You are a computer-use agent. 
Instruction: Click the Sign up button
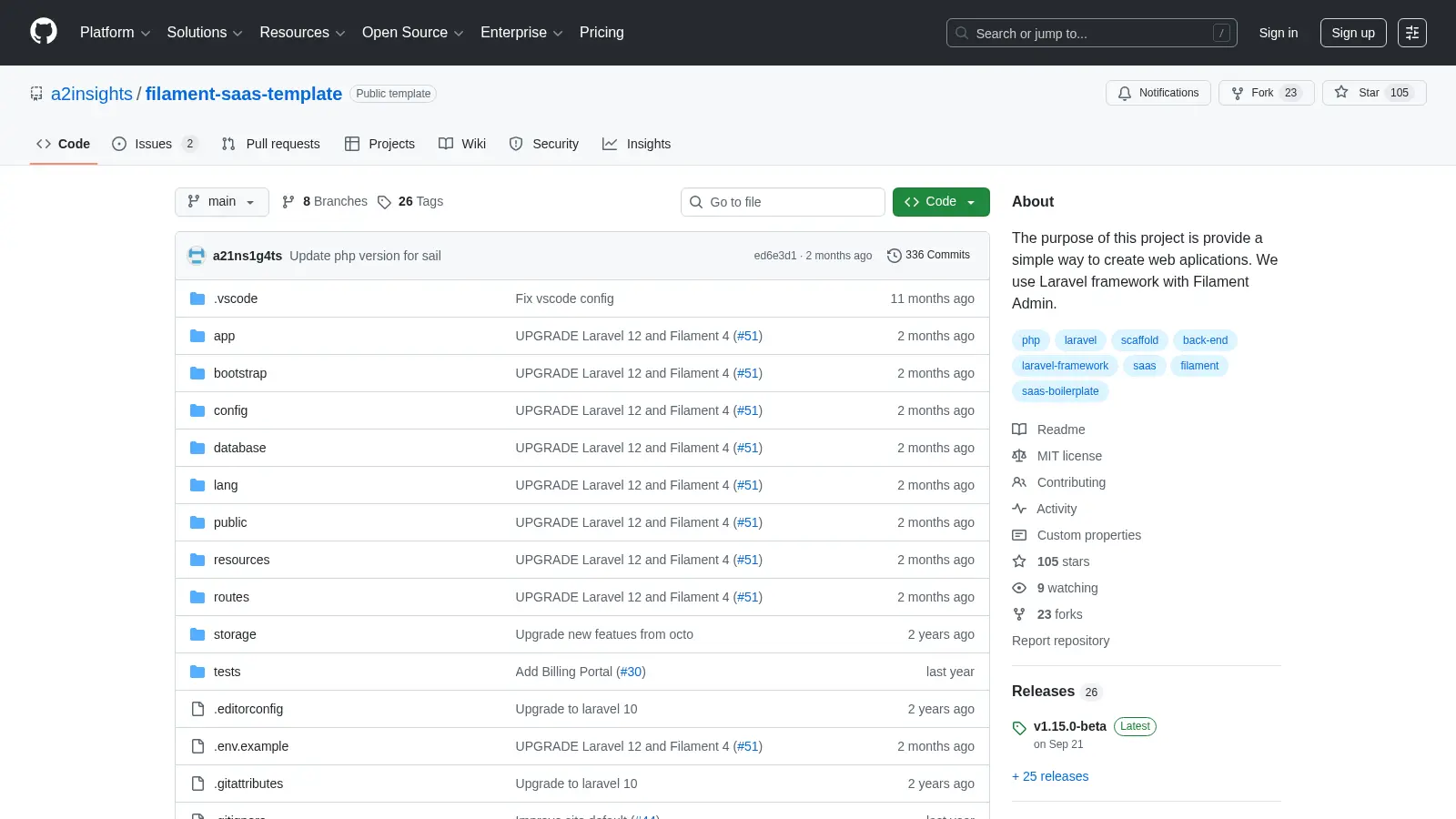pyautogui.click(x=1353, y=33)
